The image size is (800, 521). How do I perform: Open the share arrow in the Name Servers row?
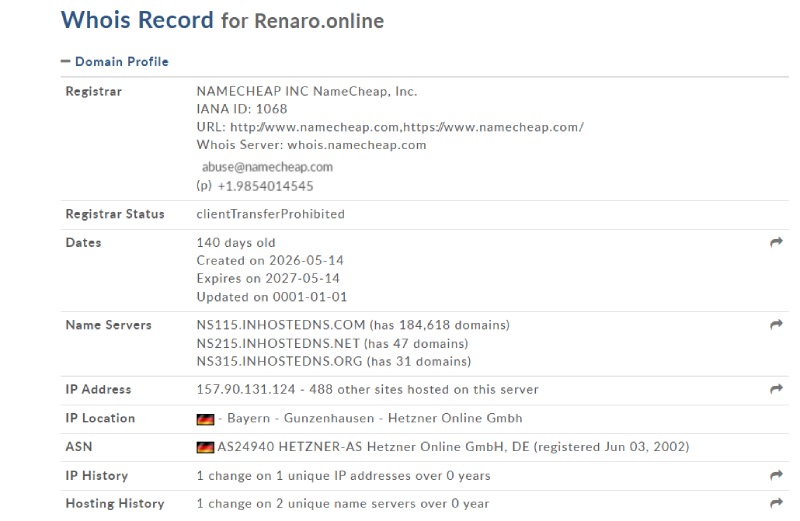[x=776, y=324]
